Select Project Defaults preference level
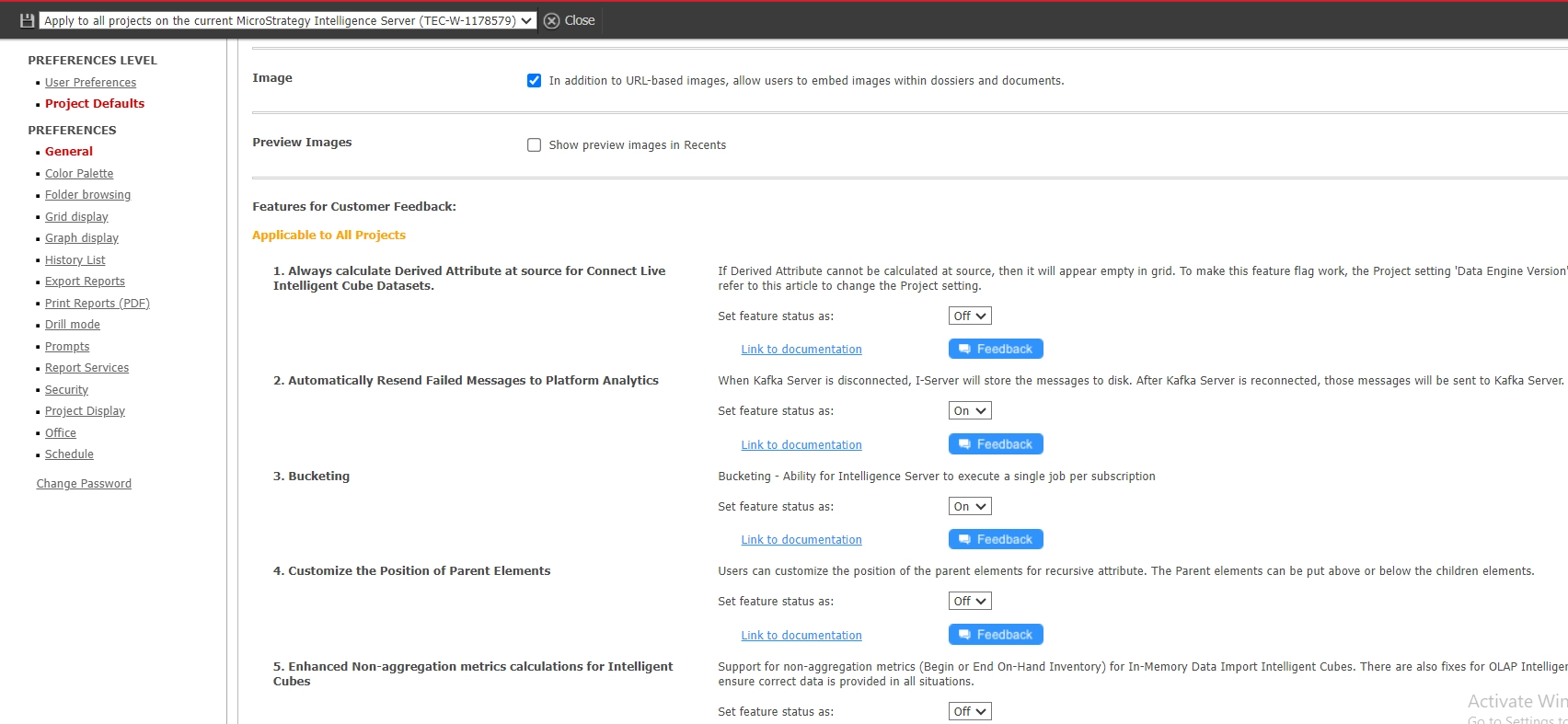 [95, 104]
